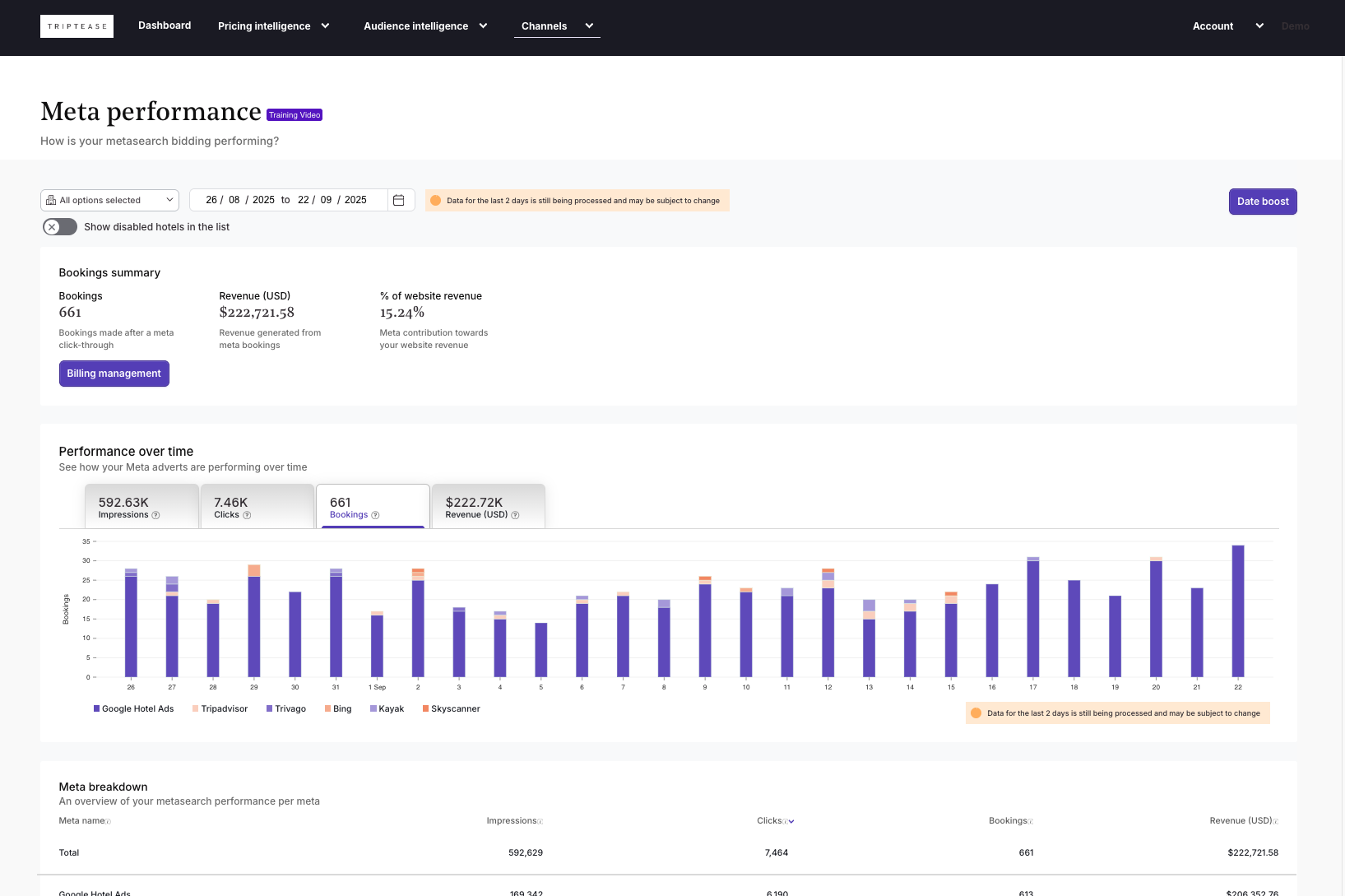
Task: Click the Clicks tab help icon
Action: 247,515
